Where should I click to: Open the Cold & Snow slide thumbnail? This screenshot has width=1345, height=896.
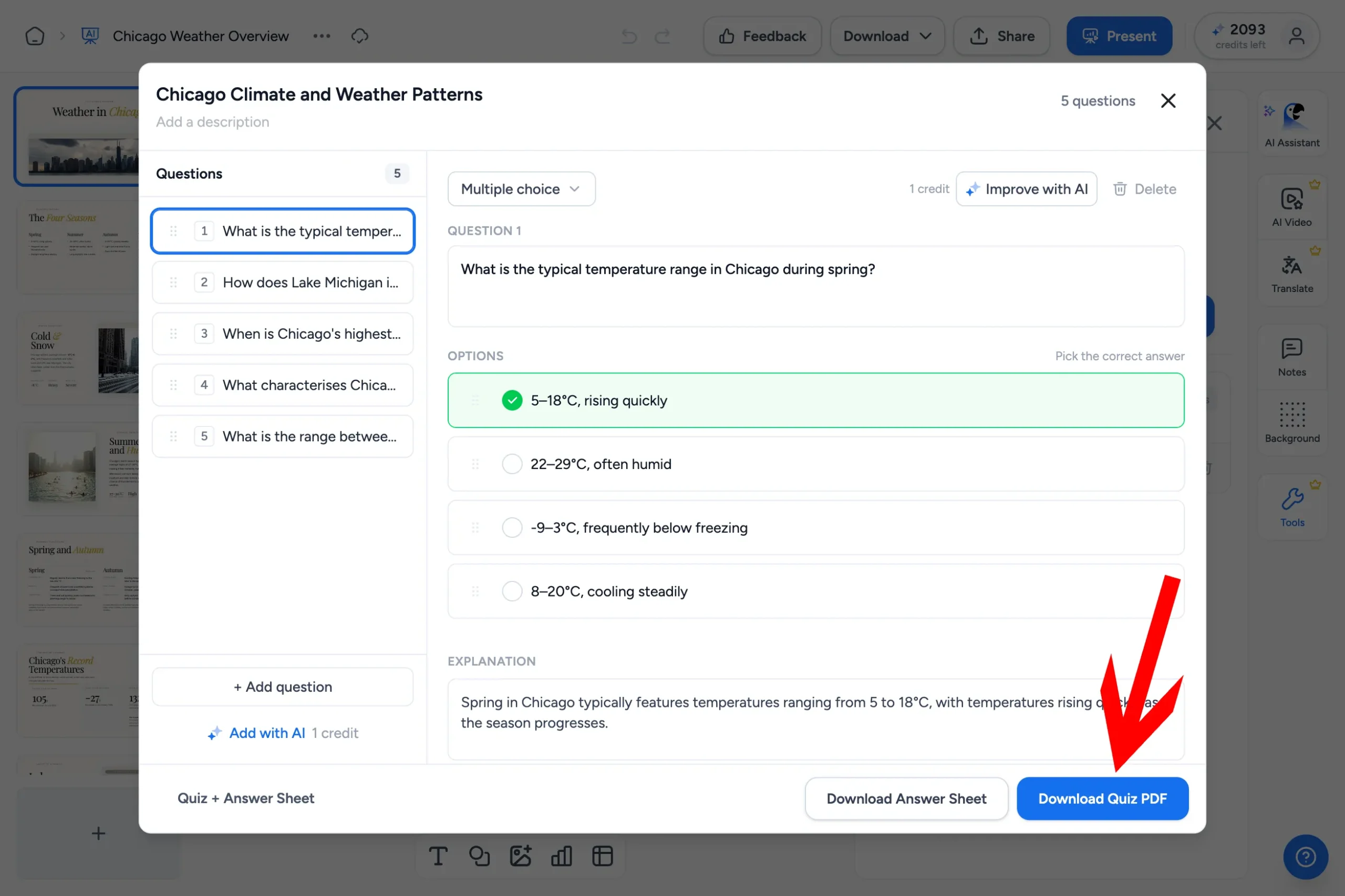[x=79, y=358]
